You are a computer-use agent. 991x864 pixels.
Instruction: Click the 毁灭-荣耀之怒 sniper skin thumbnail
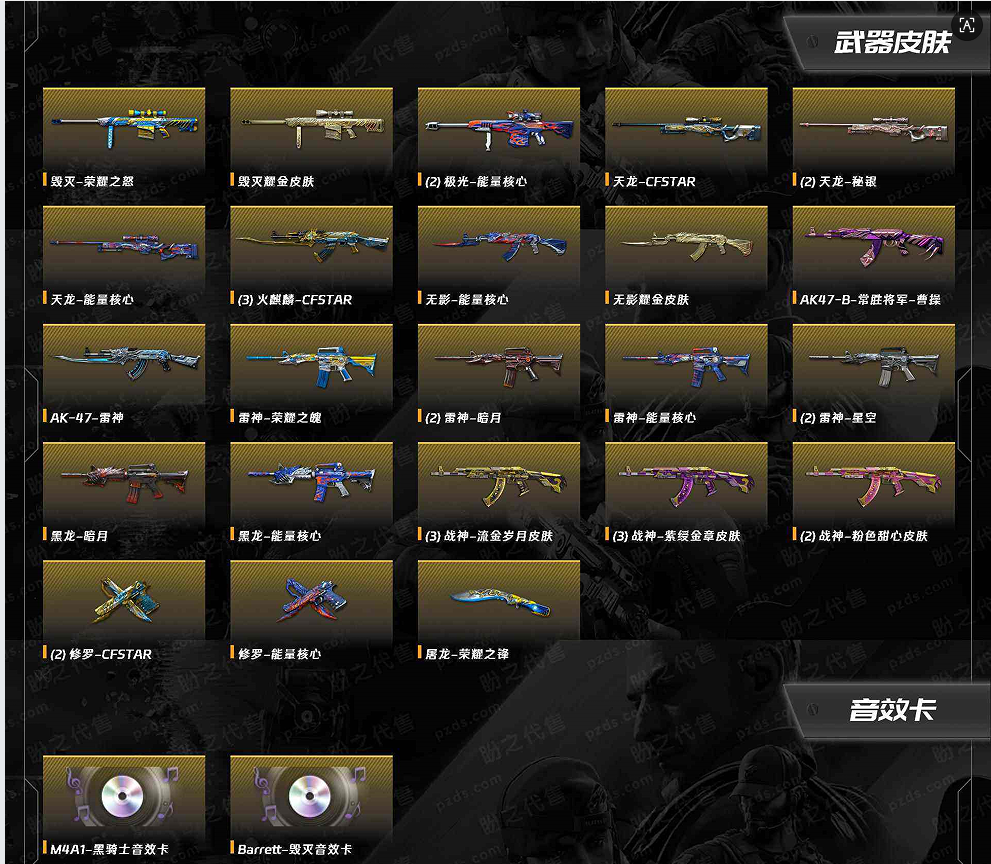click(x=124, y=129)
